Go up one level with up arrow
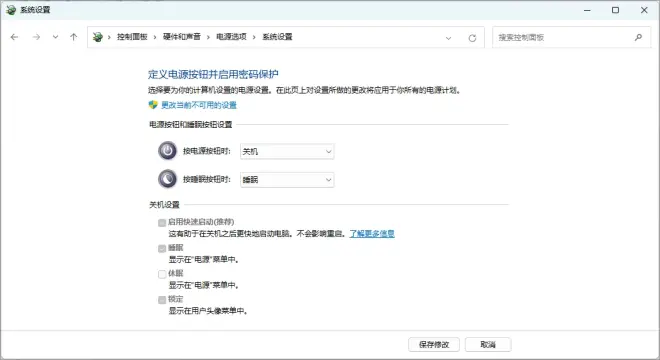 [x=74, y=37]
